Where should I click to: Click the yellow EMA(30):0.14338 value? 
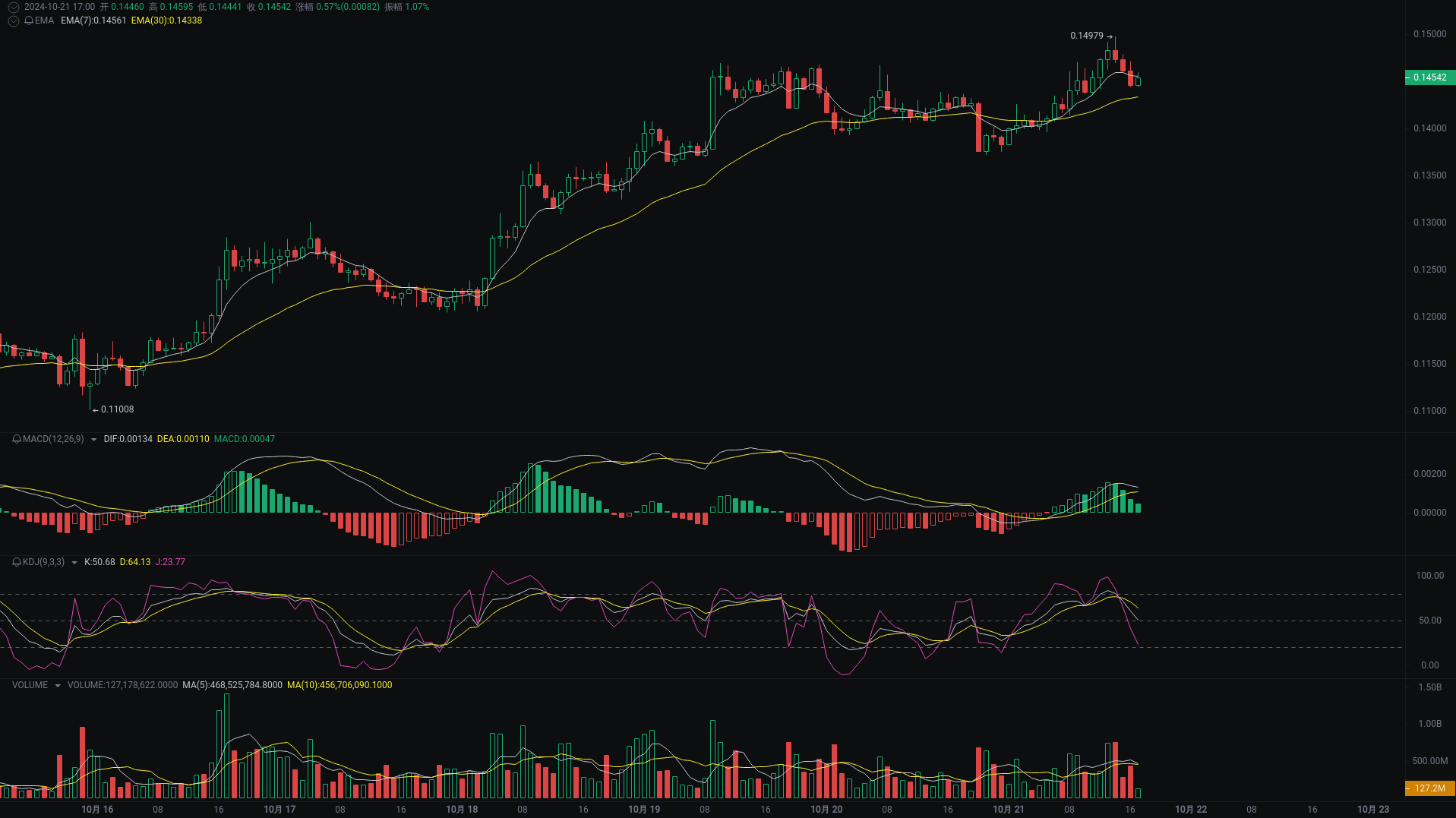(x=166, y=21)
